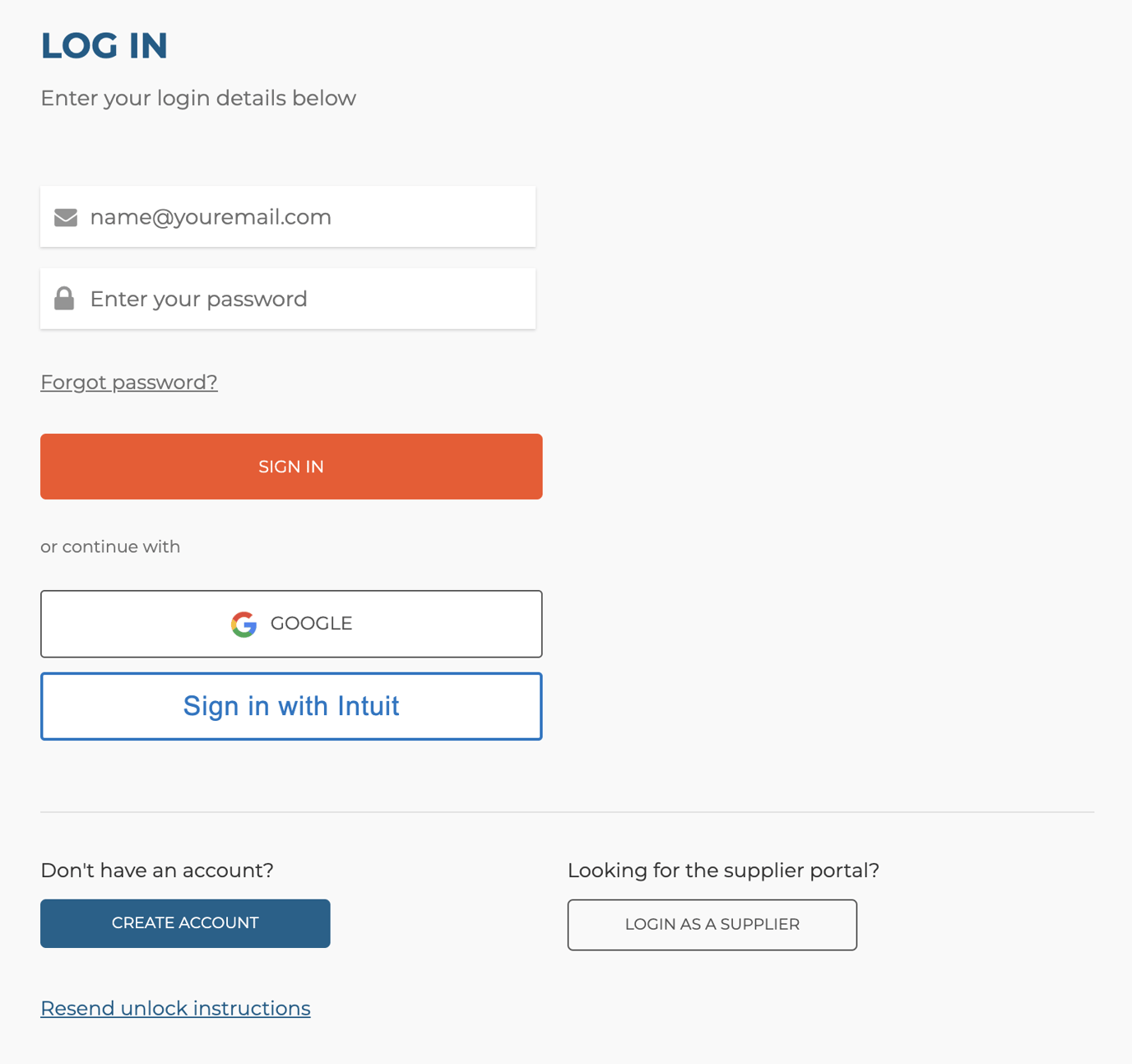Click the Google G logo

point(244,624)
